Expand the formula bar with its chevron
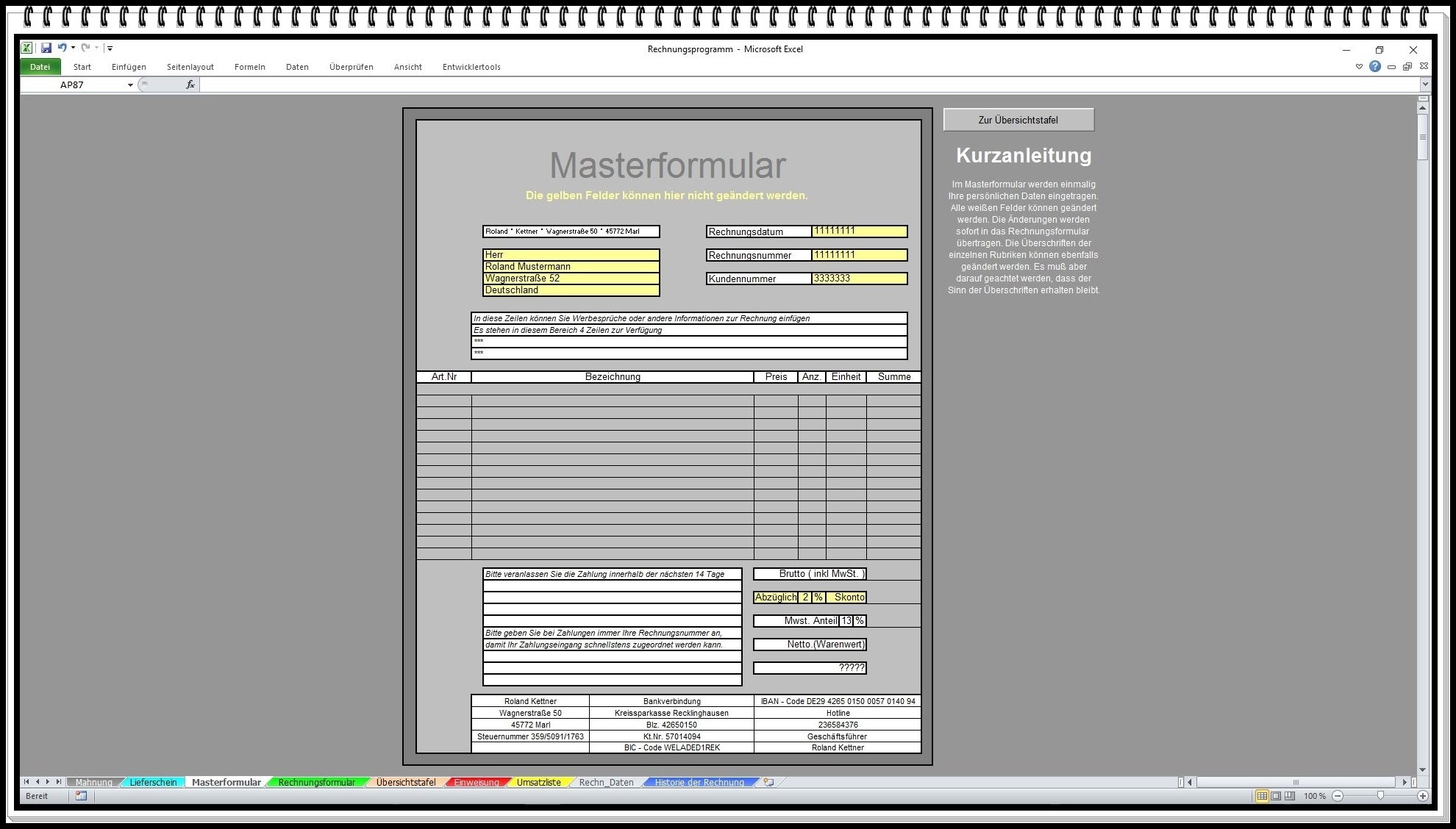This screenshot has height=829, width=1456. tap(1424, 85)
